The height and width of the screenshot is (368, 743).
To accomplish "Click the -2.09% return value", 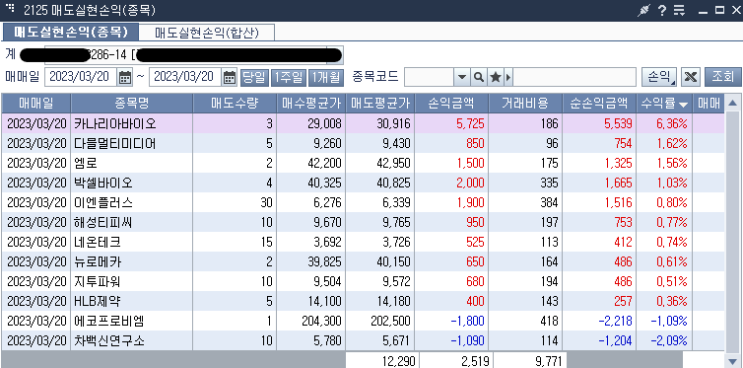I will tap(669, 341).
